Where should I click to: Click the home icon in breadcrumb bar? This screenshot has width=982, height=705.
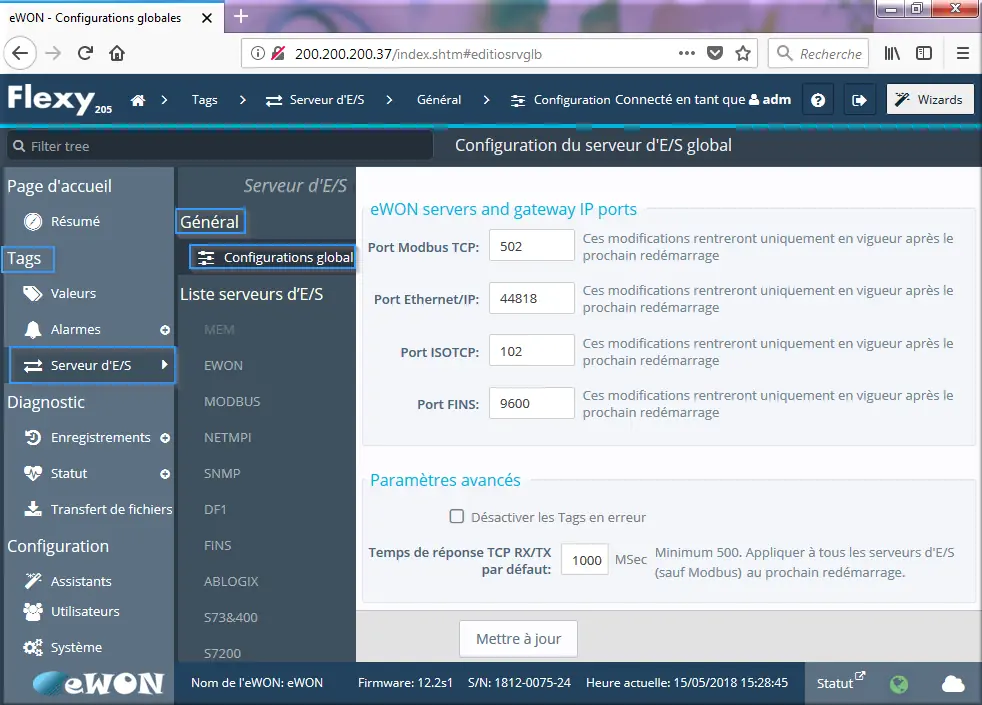tap(138, 100)
